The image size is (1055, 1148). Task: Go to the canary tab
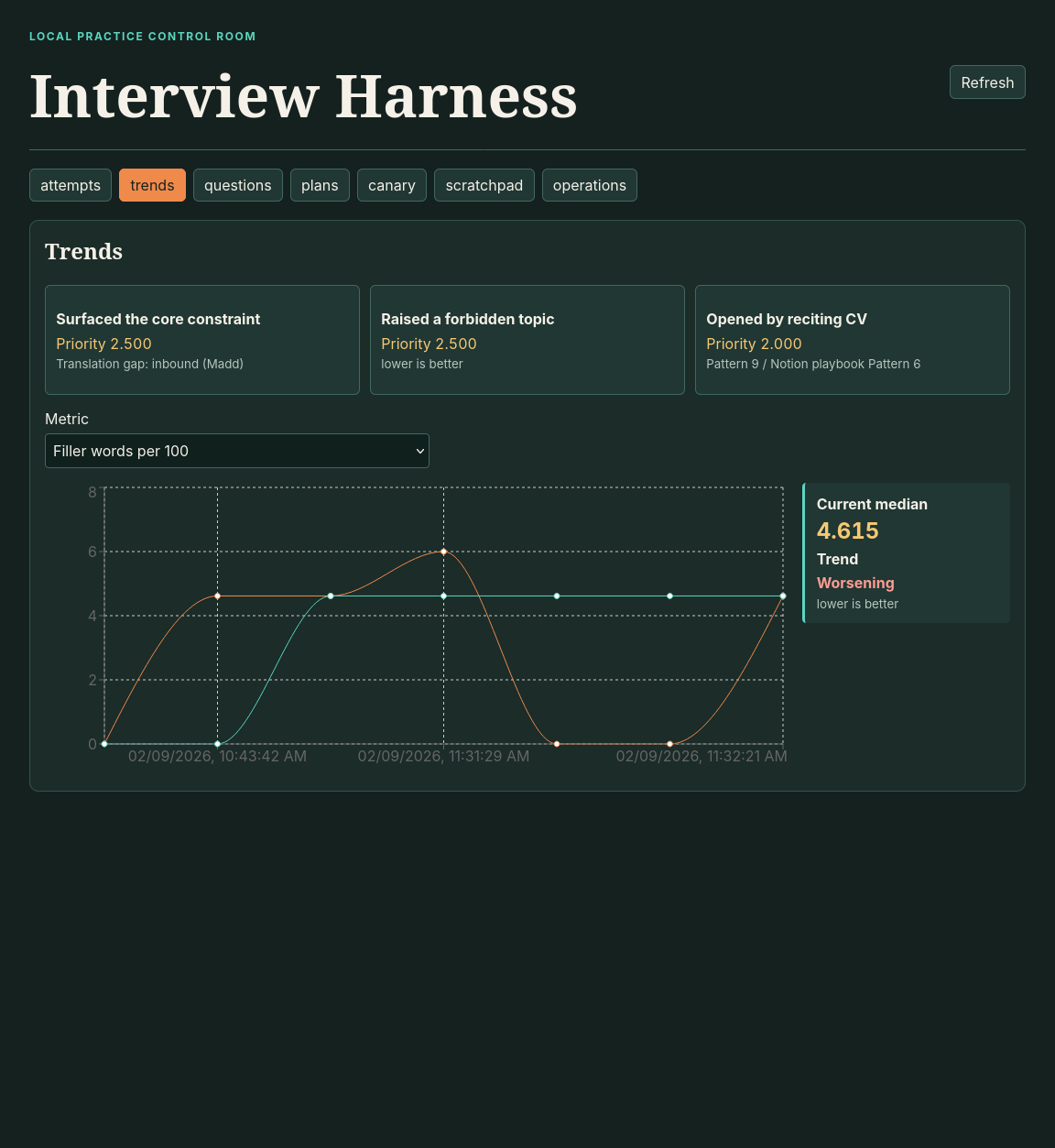click(392, 185)
